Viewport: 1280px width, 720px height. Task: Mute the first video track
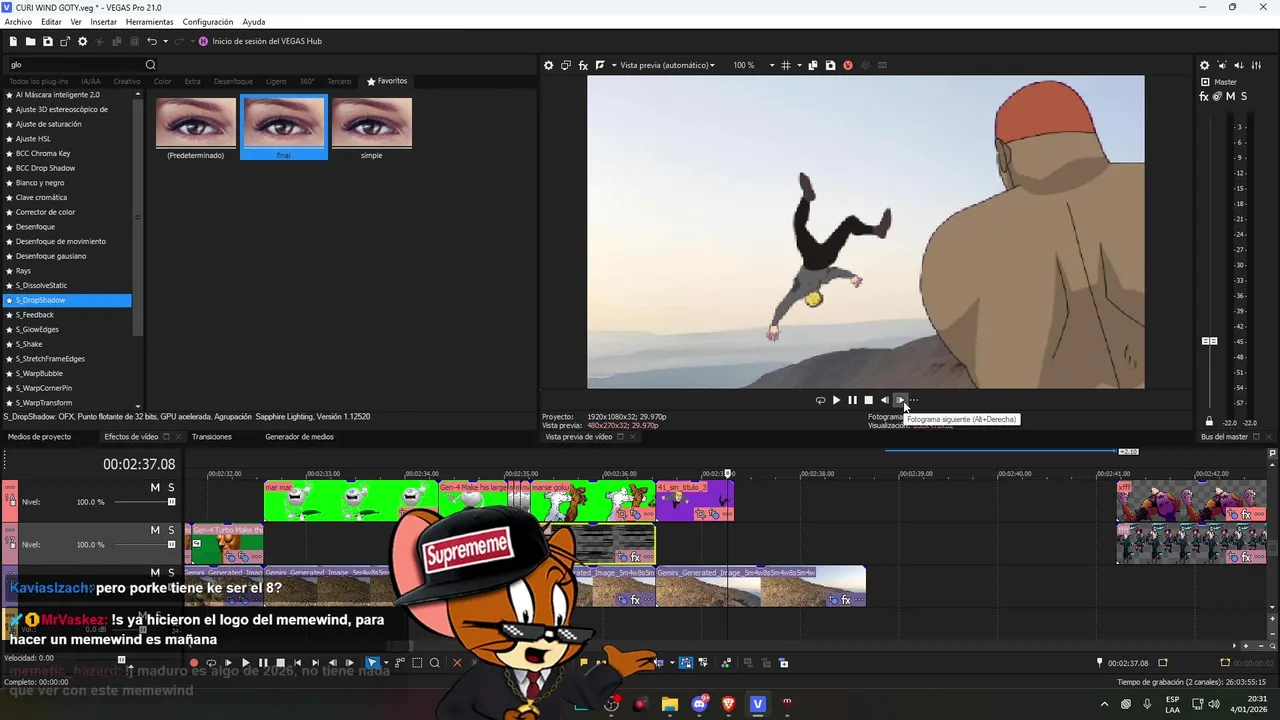coord(155,487)
